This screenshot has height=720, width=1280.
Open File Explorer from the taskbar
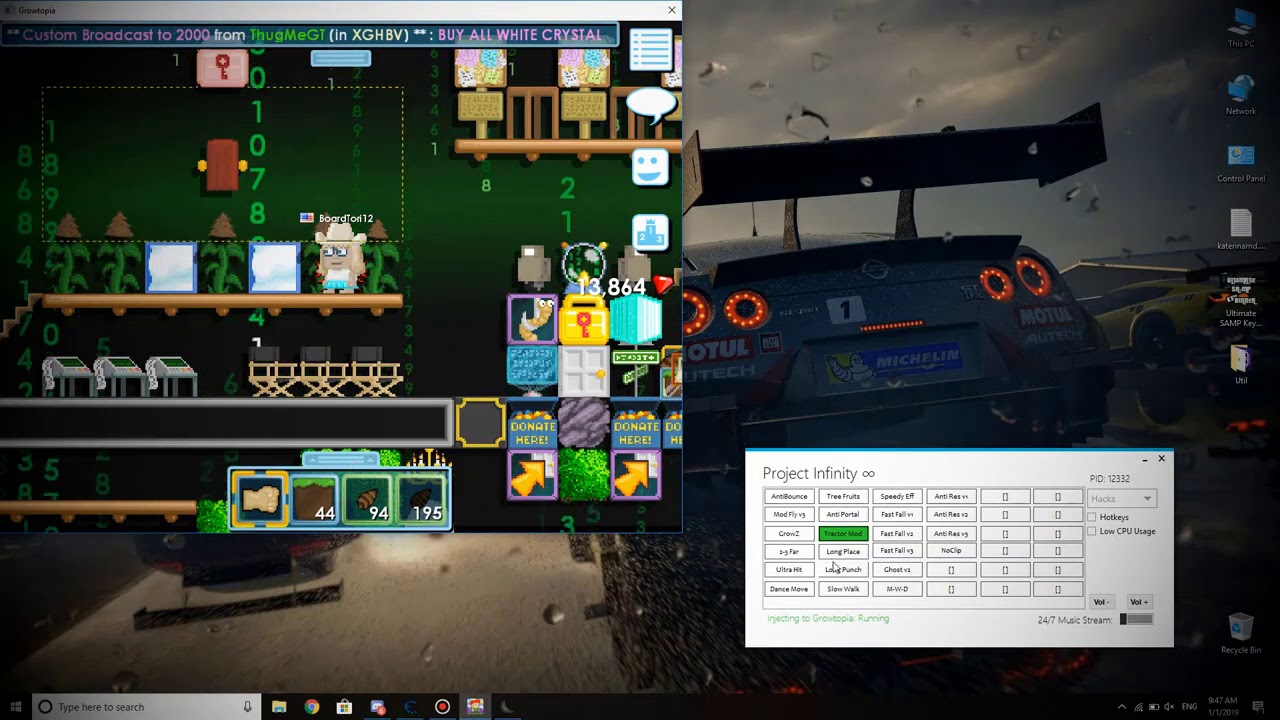point(279,707)
